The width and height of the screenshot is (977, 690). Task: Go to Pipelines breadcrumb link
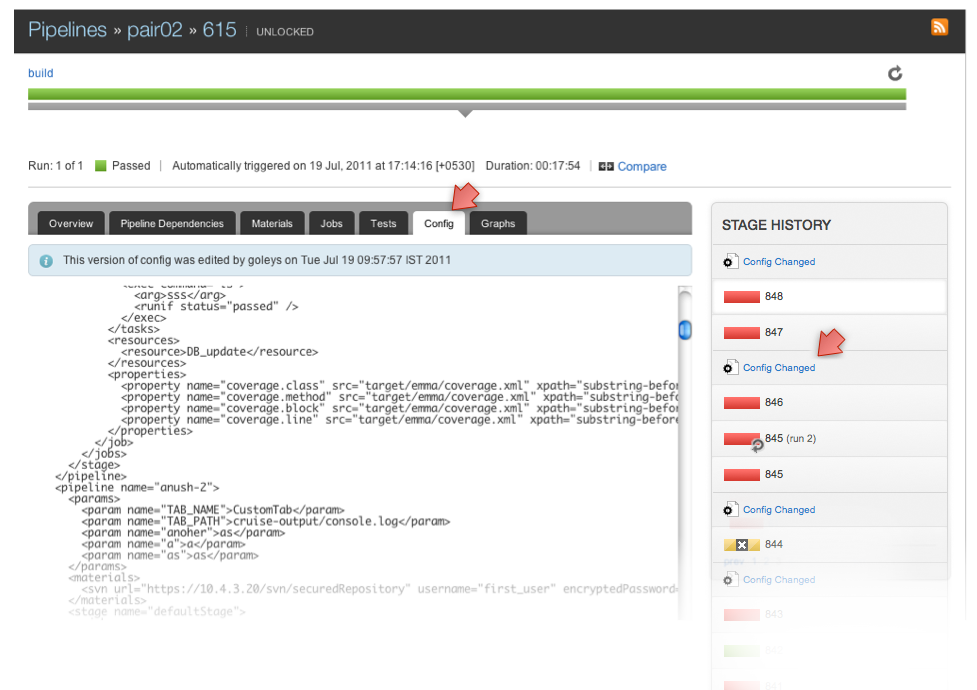point(67,30)
